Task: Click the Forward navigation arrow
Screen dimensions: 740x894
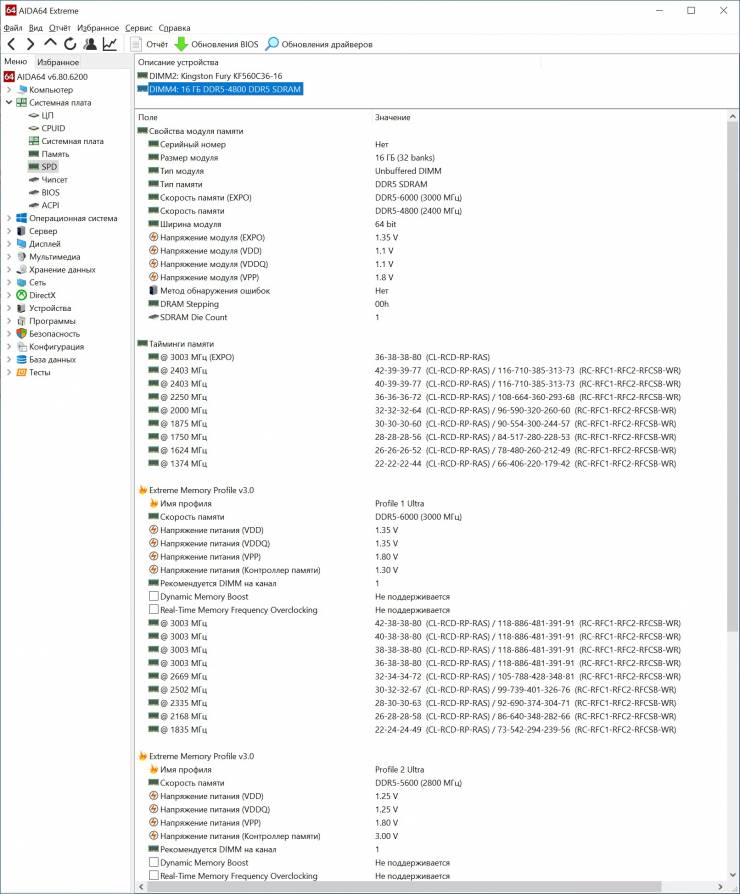Action: pos(30,44)
